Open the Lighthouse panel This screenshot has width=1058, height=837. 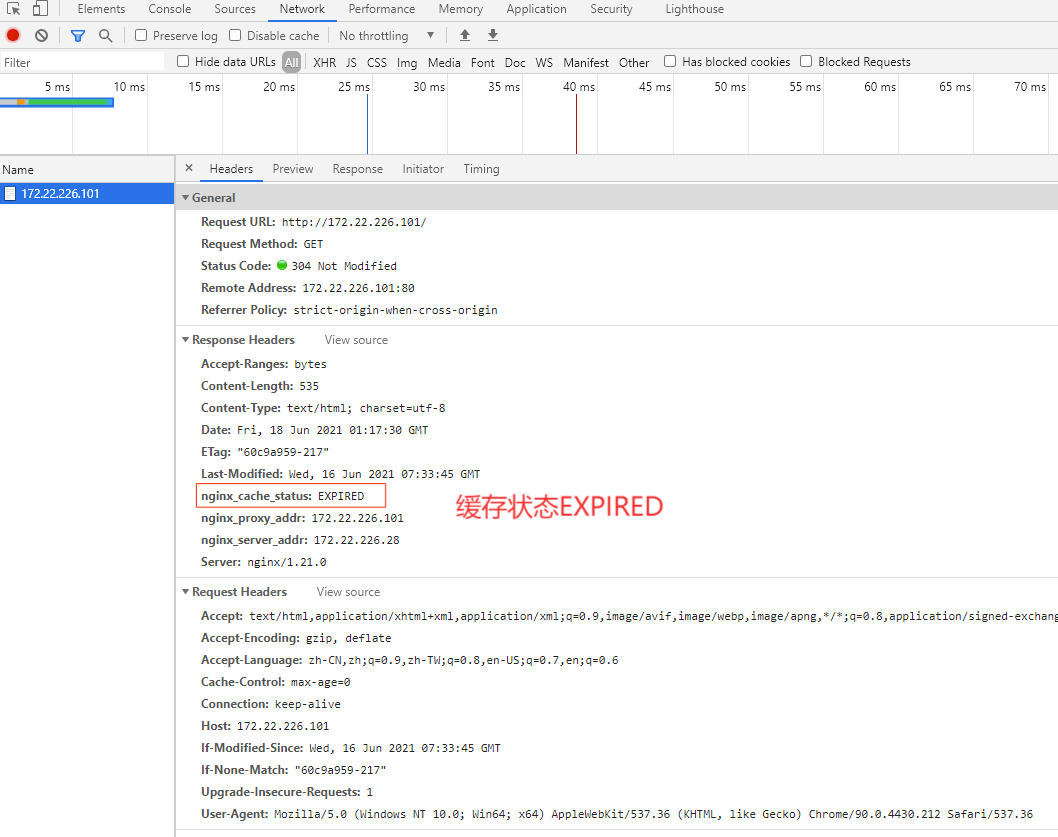coord(694,9)
